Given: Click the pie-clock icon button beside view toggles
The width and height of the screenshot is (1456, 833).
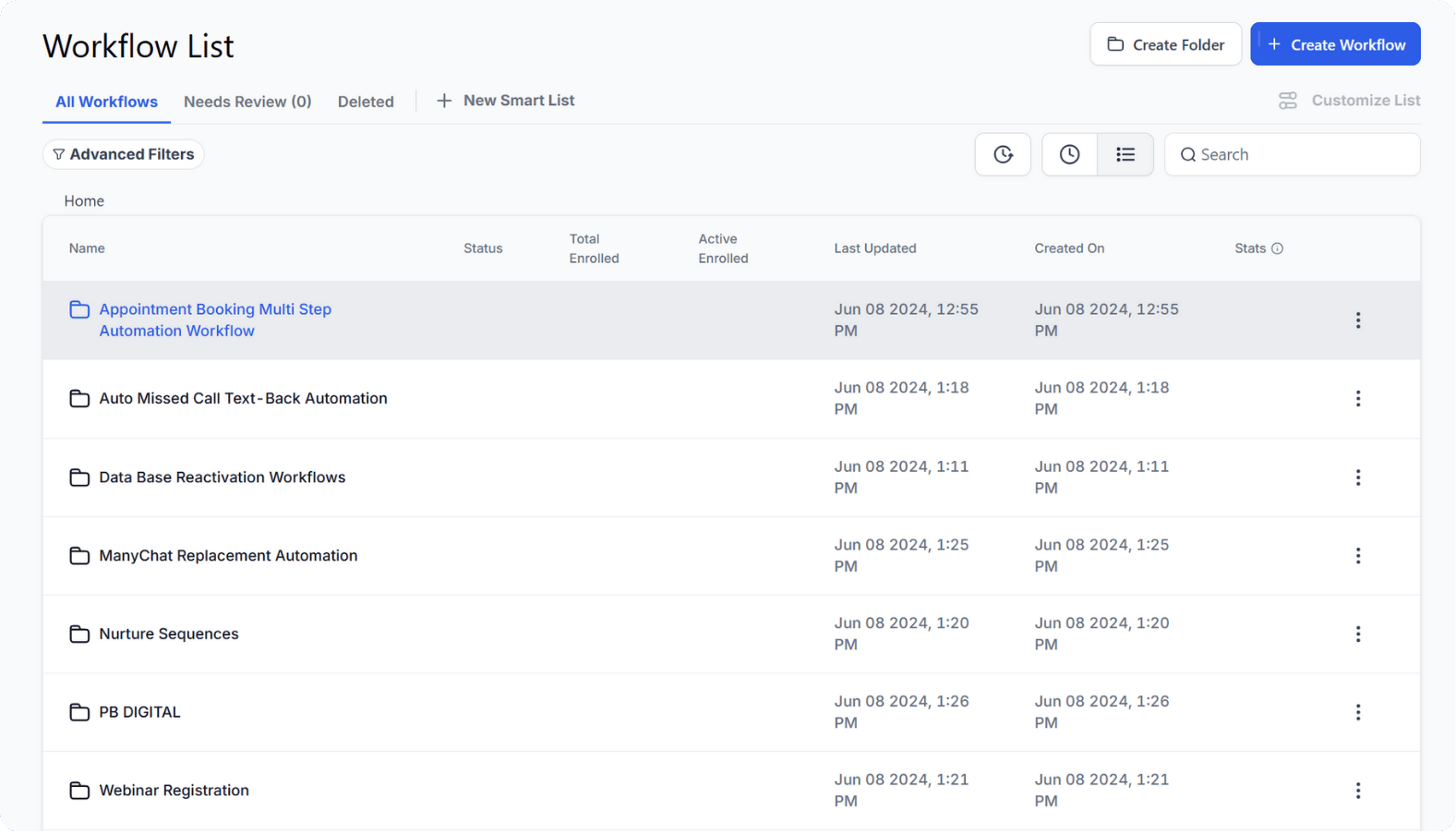Looking at the screenshot, I should click(1003, 154).
